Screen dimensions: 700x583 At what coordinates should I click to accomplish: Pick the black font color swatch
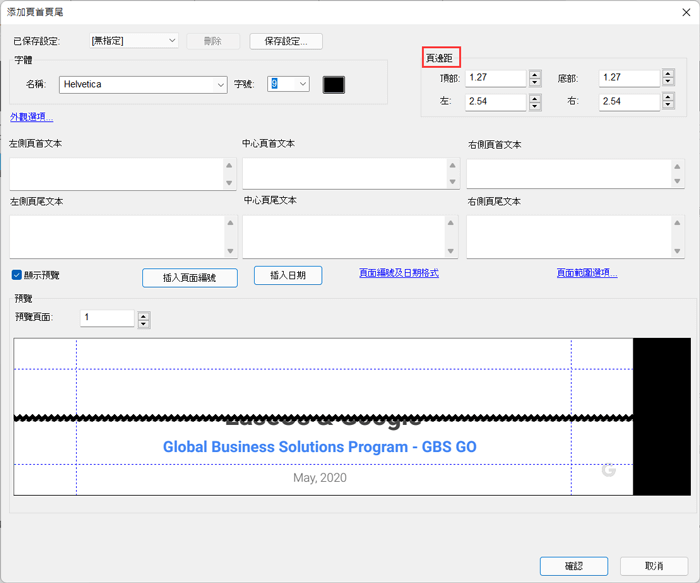334,85
